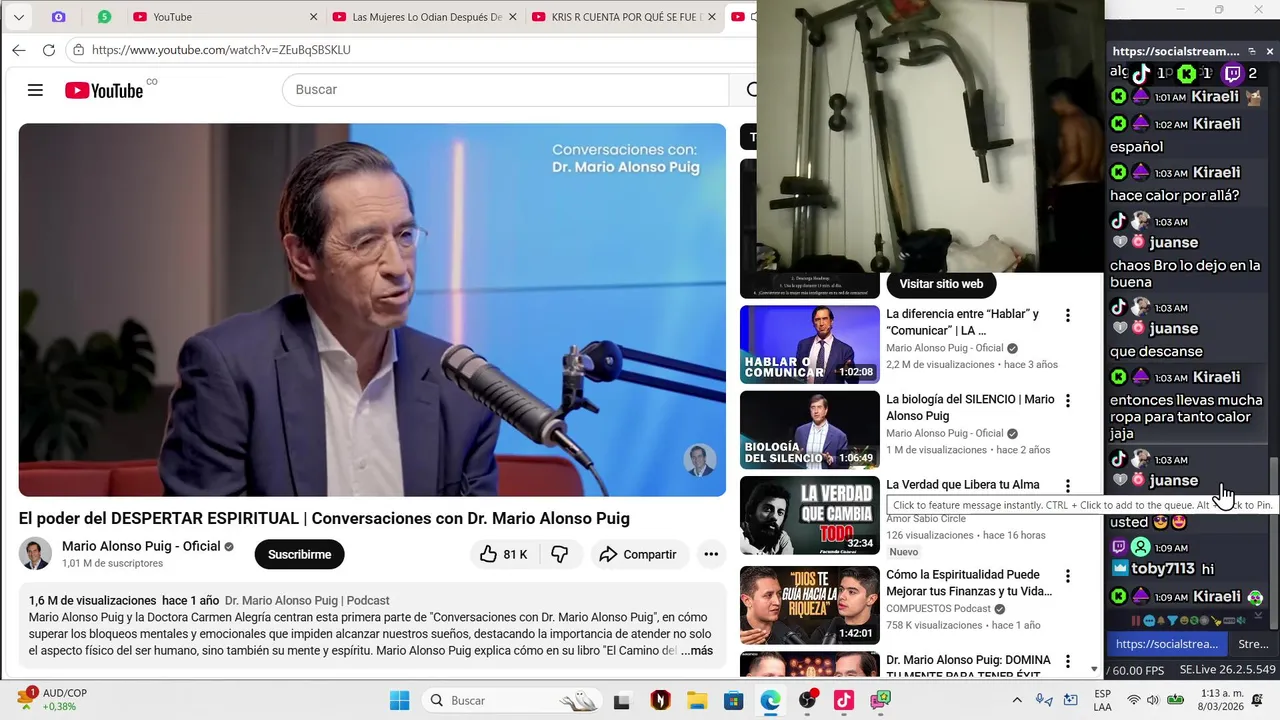Screen dimensions: 1280x720
Task: Open the YouTube hamburger guide menu
Action: pyautogui.click(x=35, y=90)
